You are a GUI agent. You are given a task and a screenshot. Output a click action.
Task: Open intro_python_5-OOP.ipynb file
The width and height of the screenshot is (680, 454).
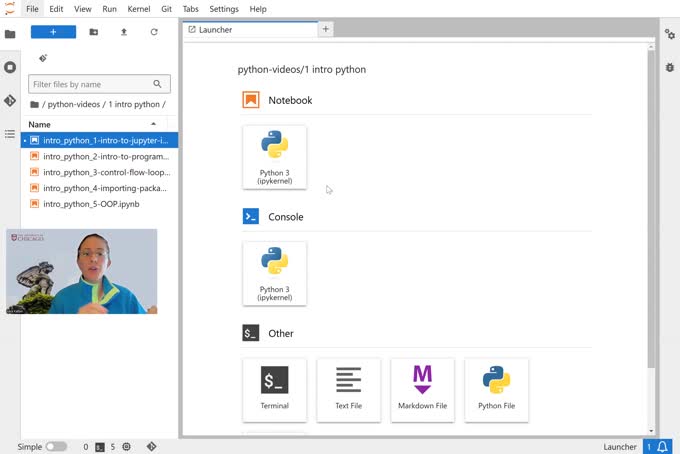click(91, 204)
